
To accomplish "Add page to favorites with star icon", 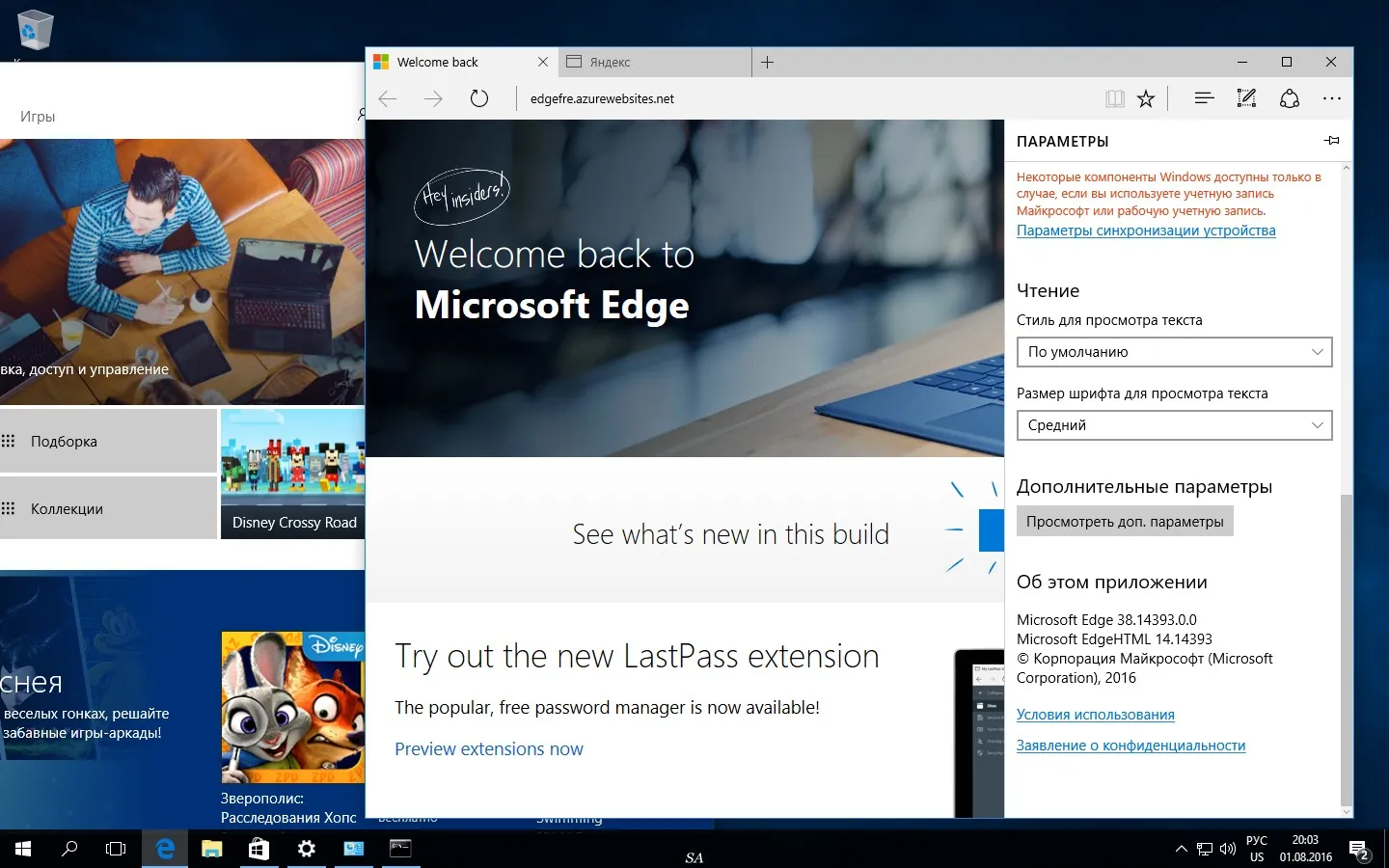I will [x=1146, y=98].
